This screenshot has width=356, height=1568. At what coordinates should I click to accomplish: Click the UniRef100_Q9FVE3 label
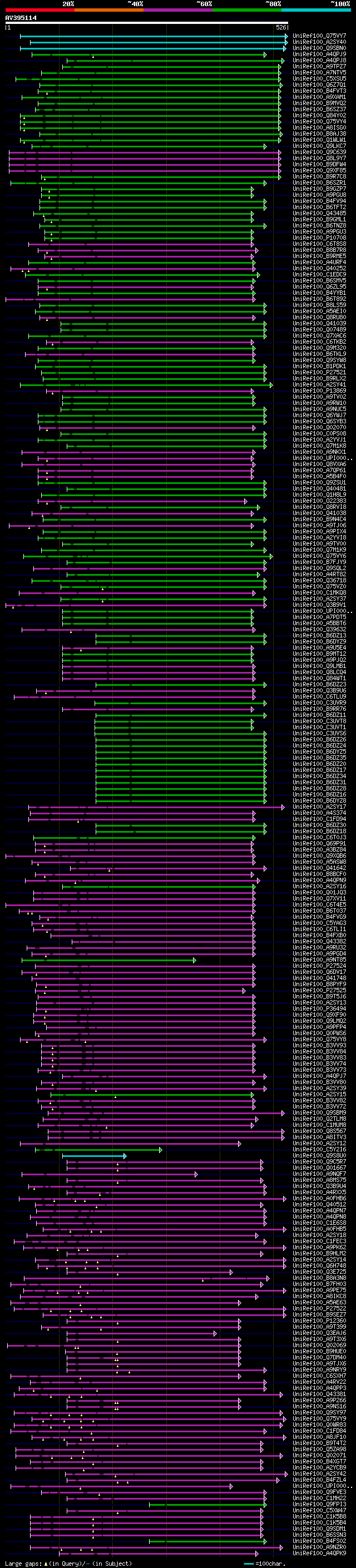pyautogui.click(x=319, y=1492)
